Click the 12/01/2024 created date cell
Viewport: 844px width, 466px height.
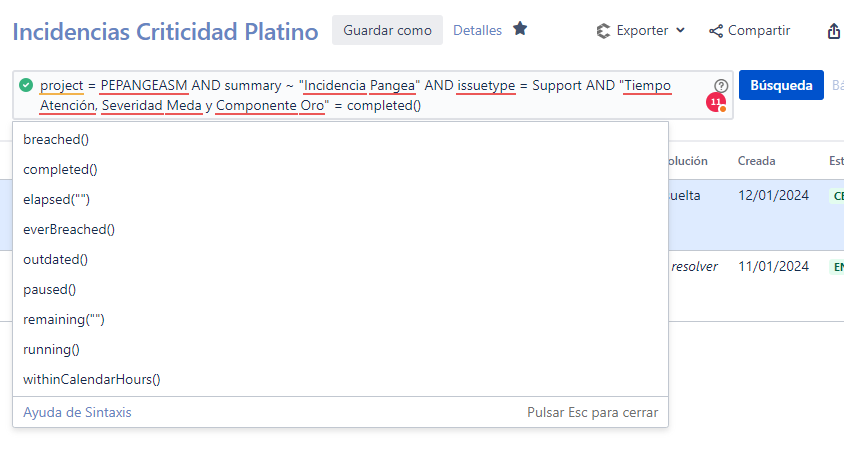click(773, 195)
